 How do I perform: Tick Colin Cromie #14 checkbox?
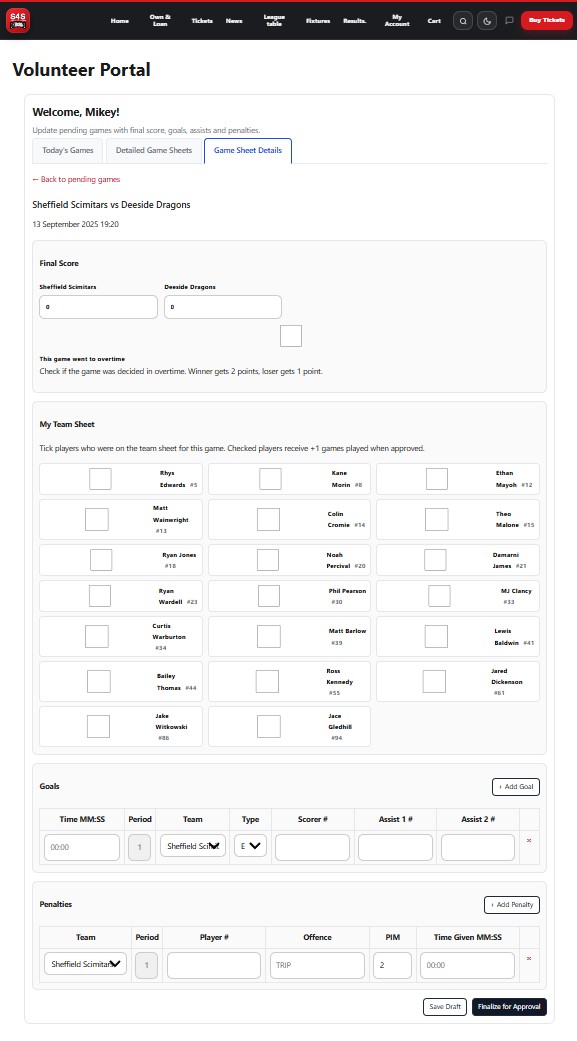[268, 519]
